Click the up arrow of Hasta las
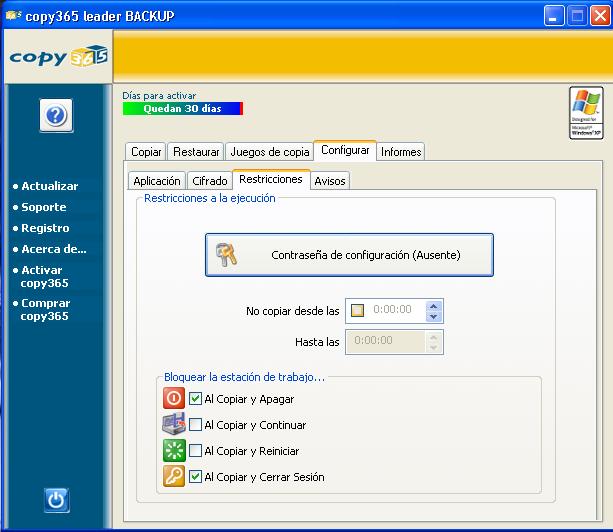Screen dimensions: 613x532 (434, 337)
